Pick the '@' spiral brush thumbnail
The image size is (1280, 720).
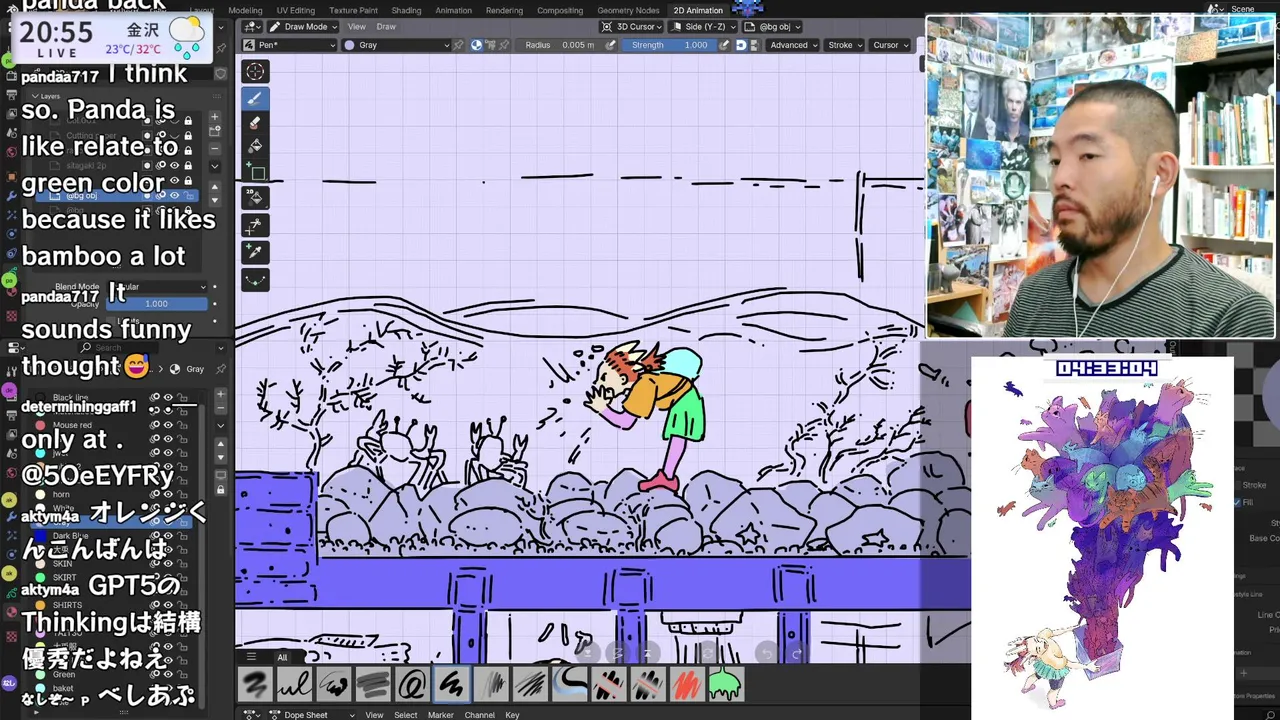point(411,685)
